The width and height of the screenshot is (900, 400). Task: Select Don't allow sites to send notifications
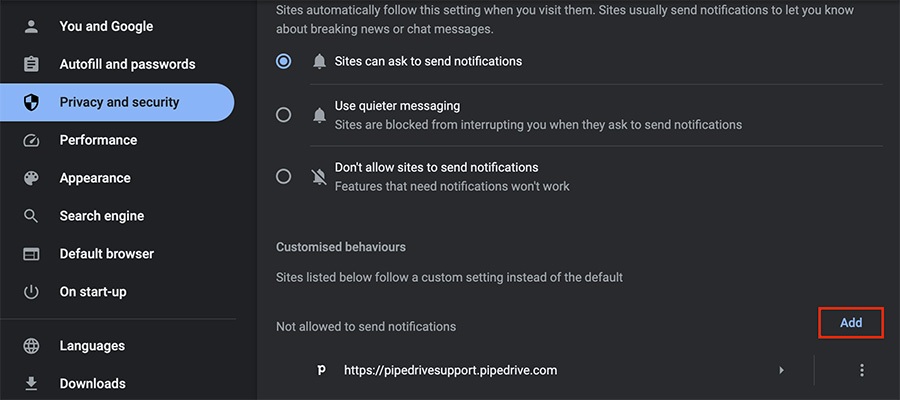point(284,176)
